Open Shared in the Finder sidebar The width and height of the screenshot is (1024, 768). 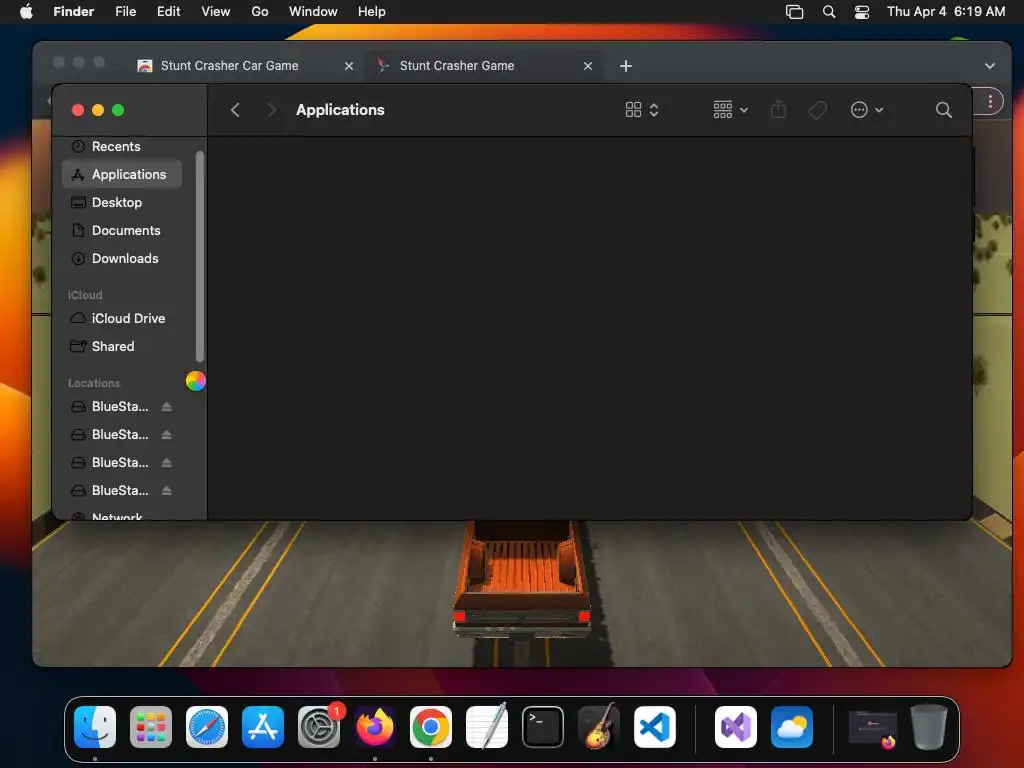pyautogui.click(x=121, y=347)
